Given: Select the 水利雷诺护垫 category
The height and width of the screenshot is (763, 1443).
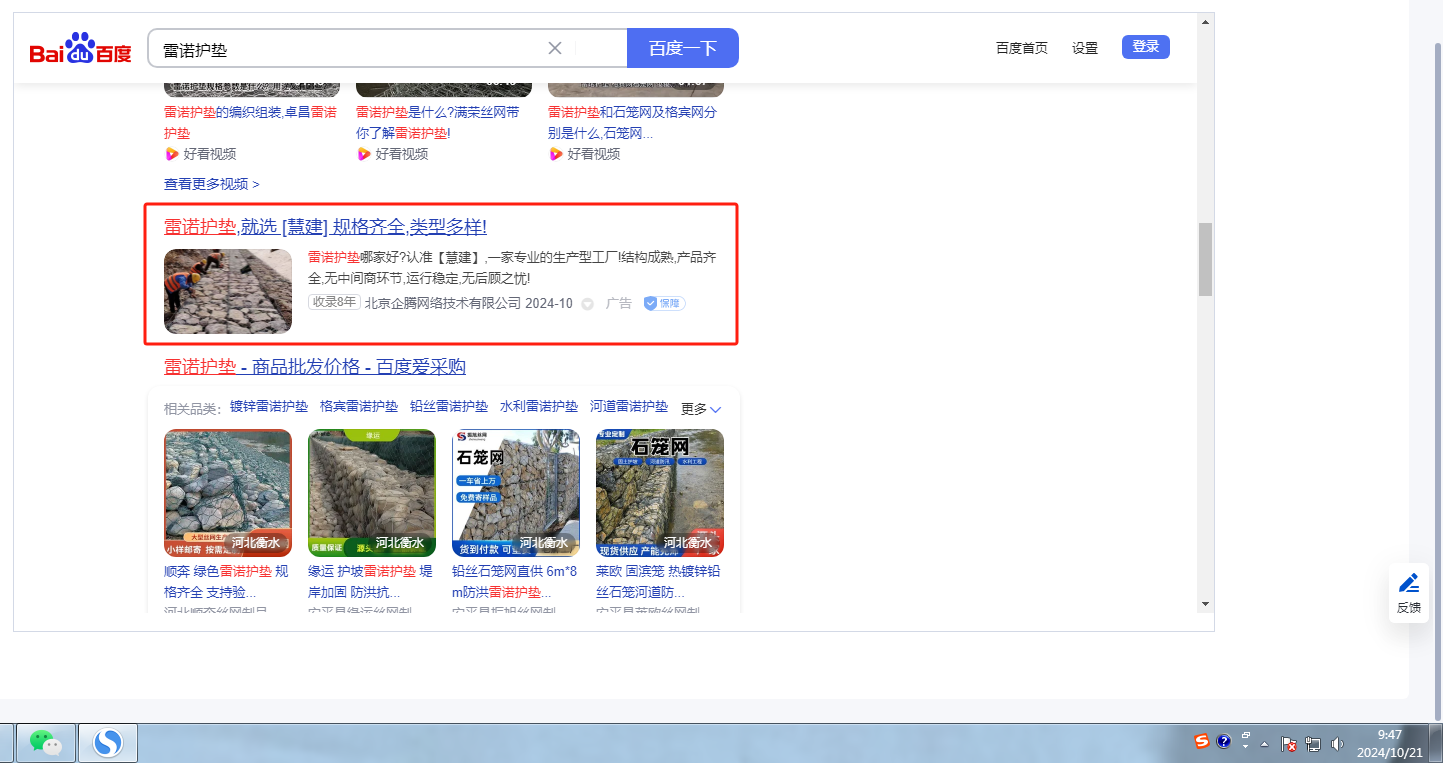Looking at the screenshot, I should click(539, 407).
